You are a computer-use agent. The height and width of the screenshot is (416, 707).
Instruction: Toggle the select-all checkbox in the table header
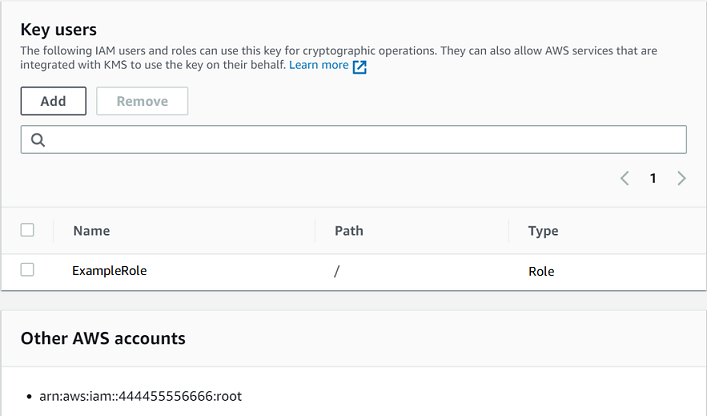(x=27, y=230)
